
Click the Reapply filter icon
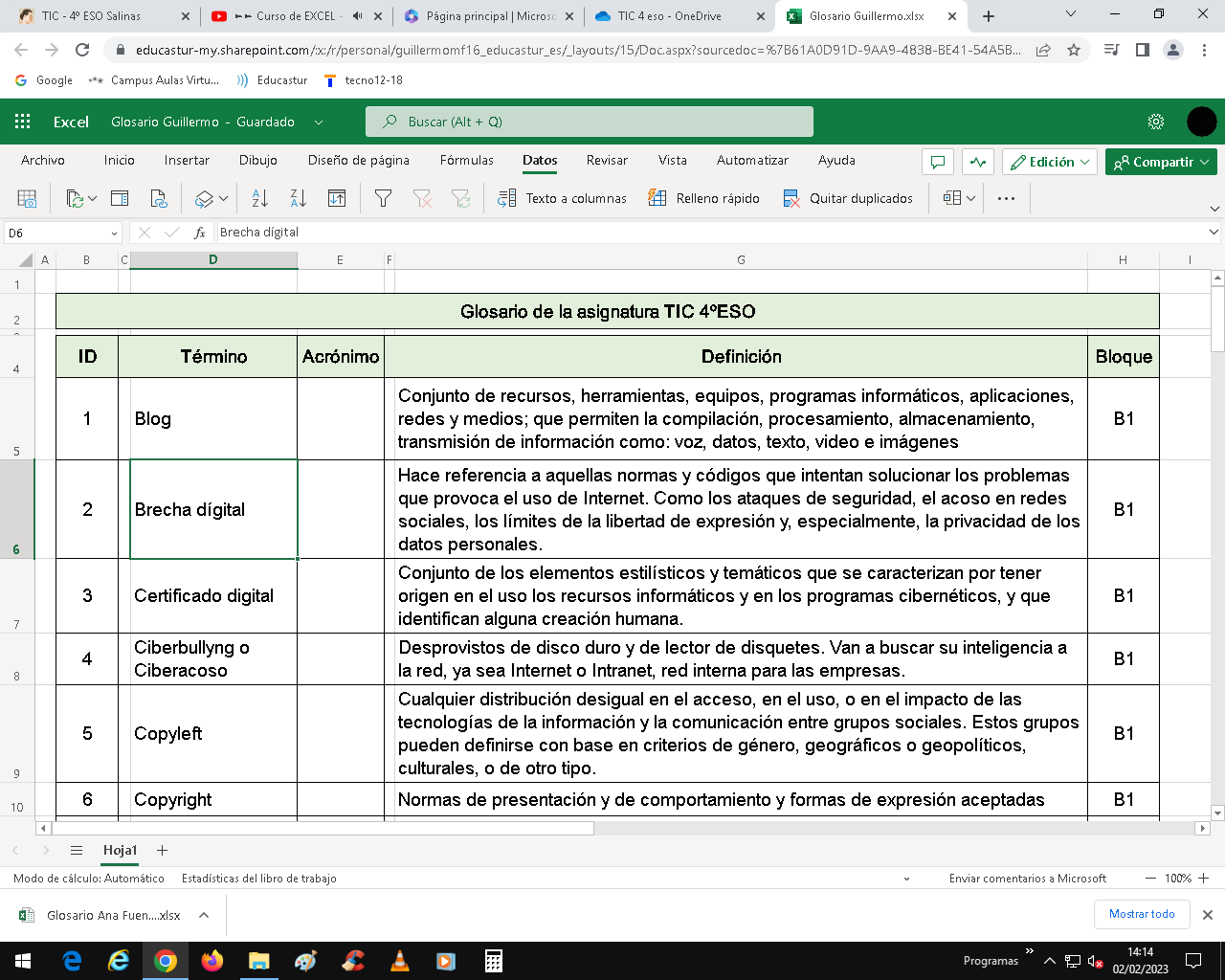460,198
